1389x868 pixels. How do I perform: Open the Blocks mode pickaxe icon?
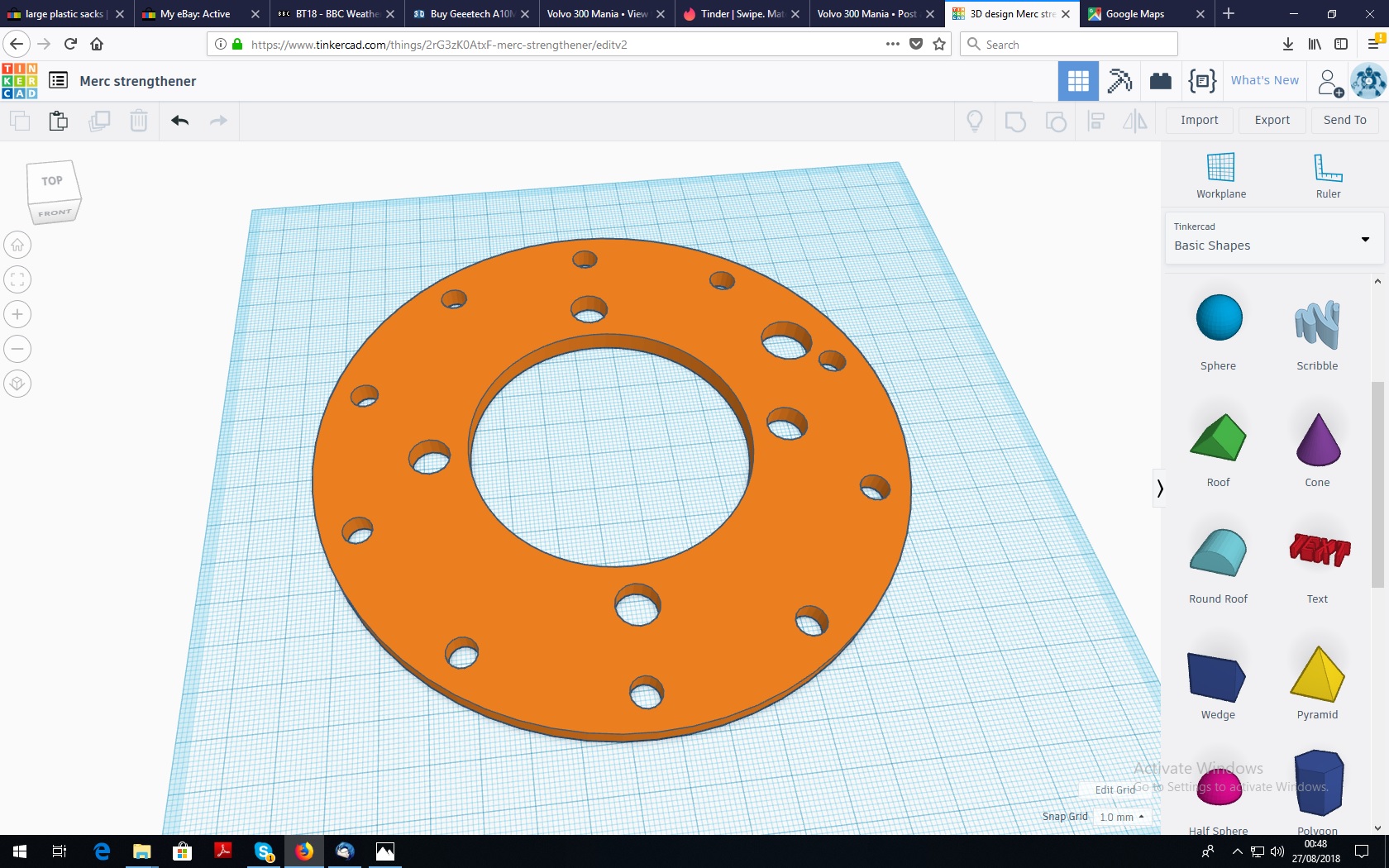click(1119, 81)
